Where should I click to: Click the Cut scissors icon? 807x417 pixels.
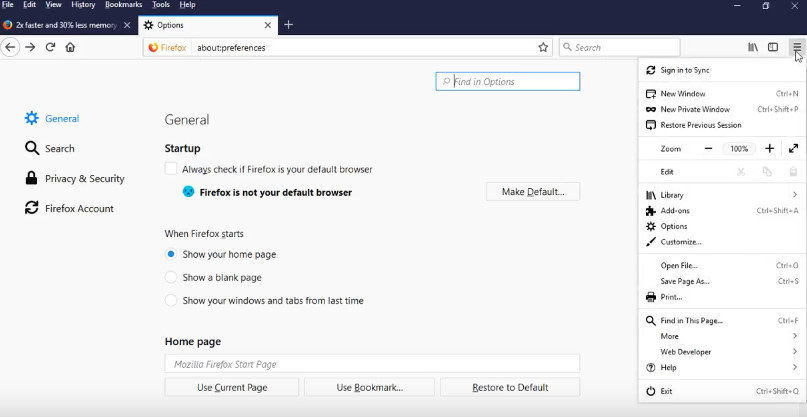click(x=741, y=172)
